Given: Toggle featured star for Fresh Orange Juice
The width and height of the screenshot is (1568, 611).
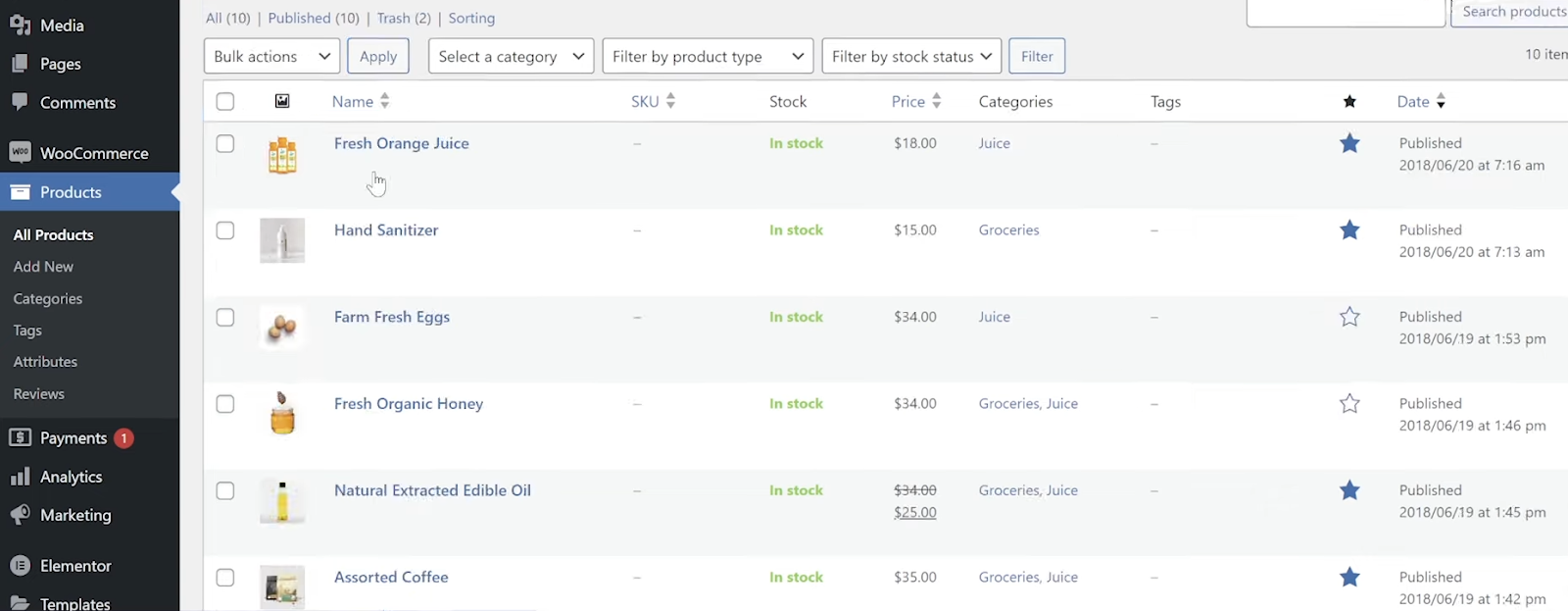Looking at the screenshot, I should pos(1349,143).
